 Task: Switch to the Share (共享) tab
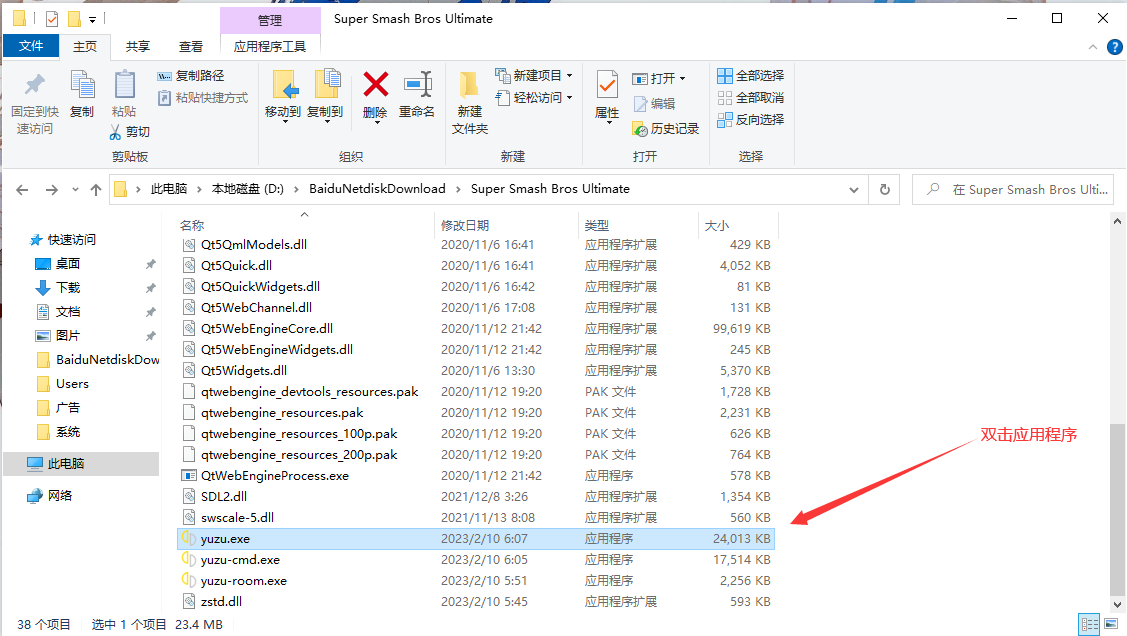point(138,46)
